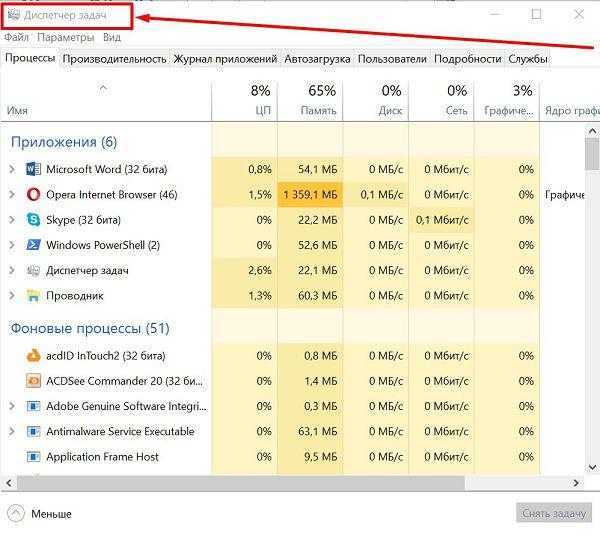Expand the Проводник process row
The width and height of the screenshot is (600, 535).
click(x=12, y=296)
